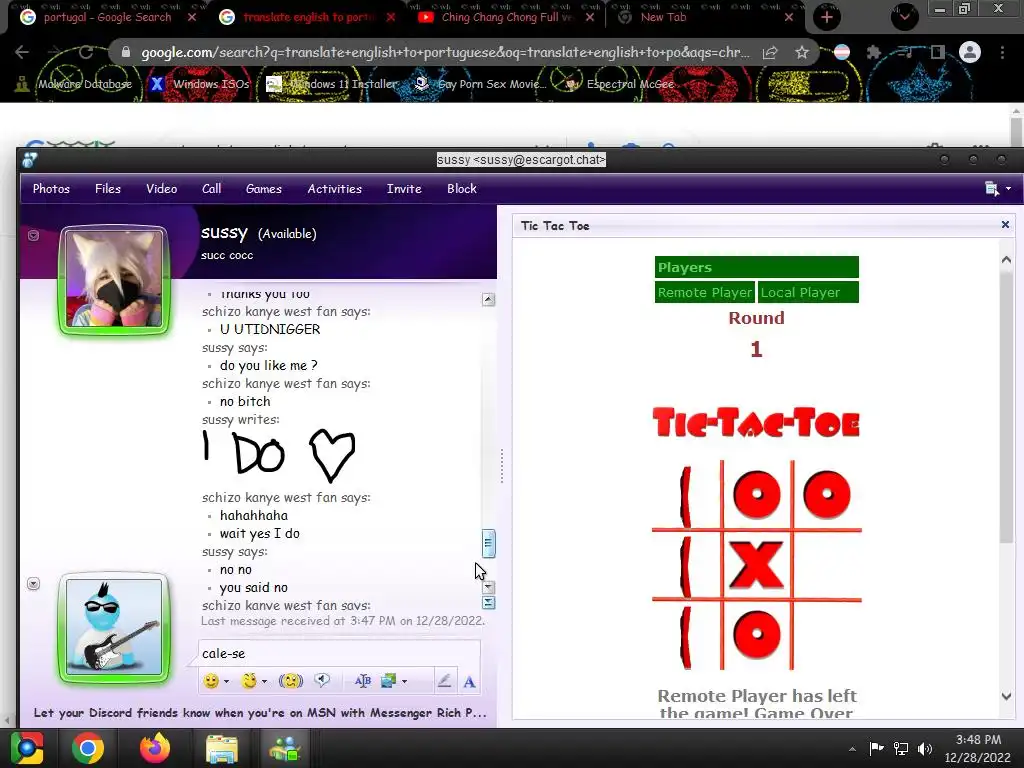The image size is (1024, 768).
Task: Go back with the browser back arrow
Action: click(22, 52)
